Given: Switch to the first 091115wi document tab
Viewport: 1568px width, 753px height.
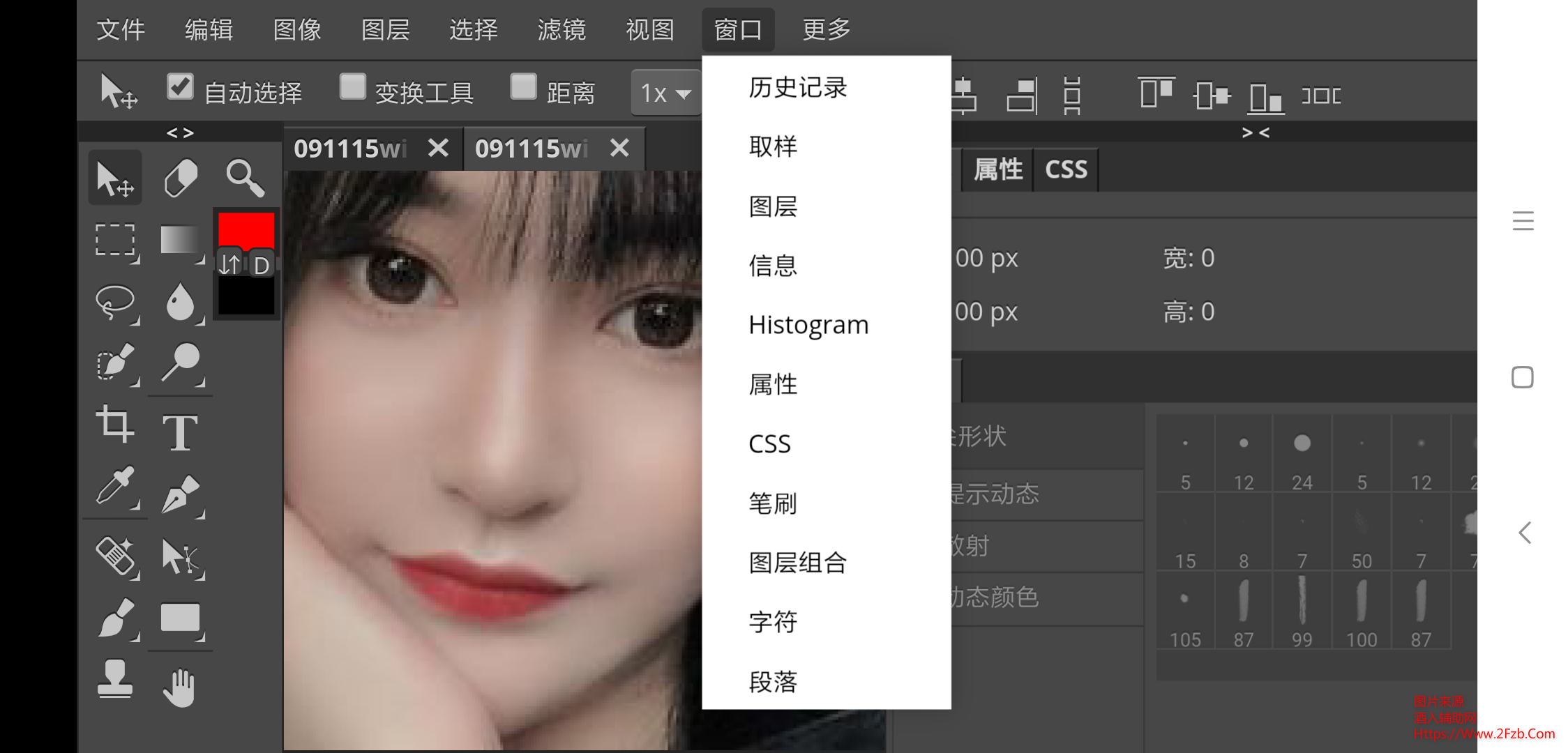Looking at the screenshot, I should pyautogui.click(x=350, y=149).
